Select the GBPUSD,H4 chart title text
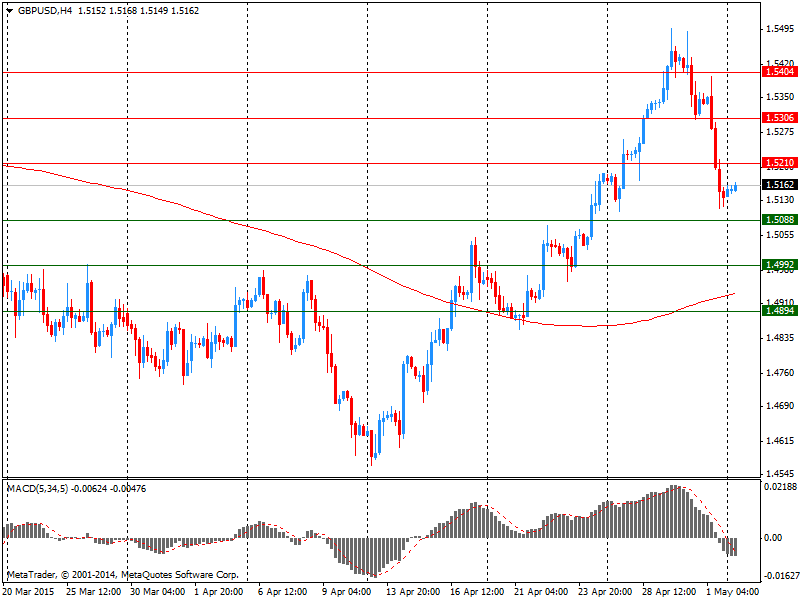Viewport: 800px width, 600px height. tap(45, 11)
